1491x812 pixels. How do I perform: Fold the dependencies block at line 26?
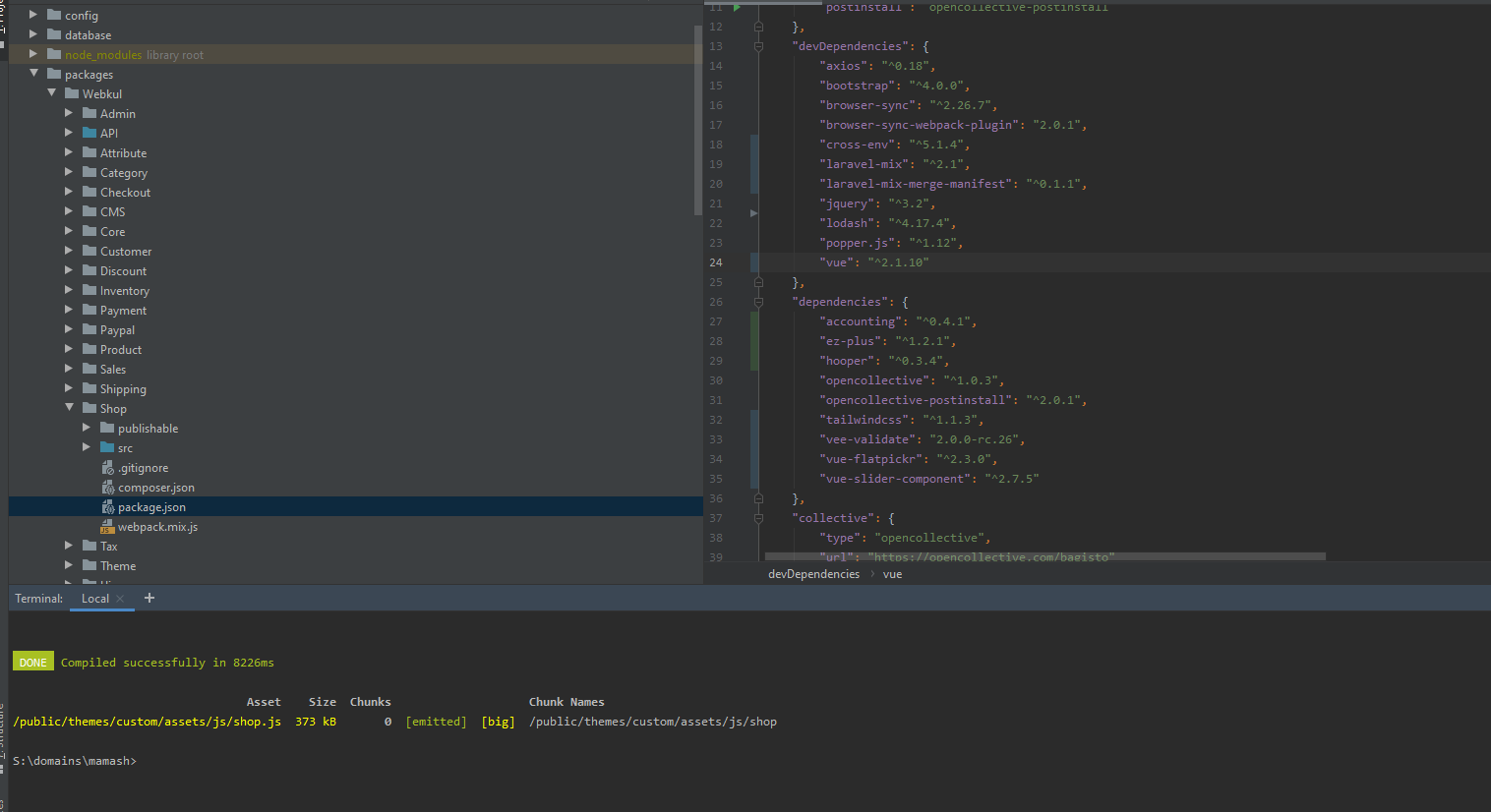pyautogui.click(x=758, y=302)
